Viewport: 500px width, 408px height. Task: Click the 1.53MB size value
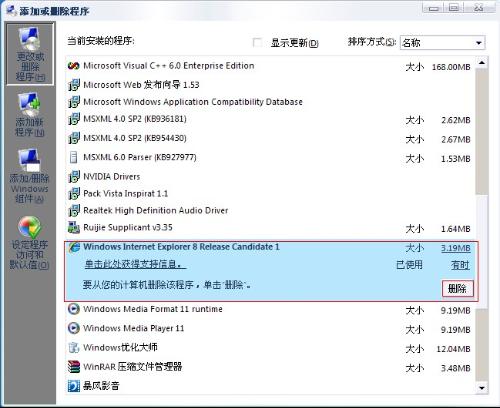pos(456,159)
